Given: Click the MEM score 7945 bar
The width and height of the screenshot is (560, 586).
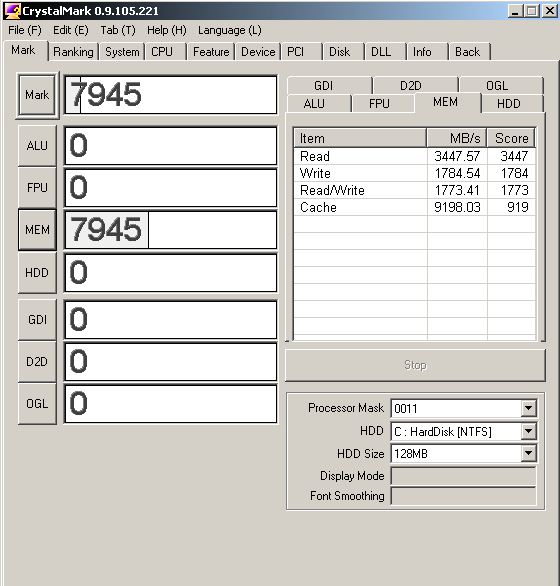Looking at the screenshot, I should coord(171,229).
